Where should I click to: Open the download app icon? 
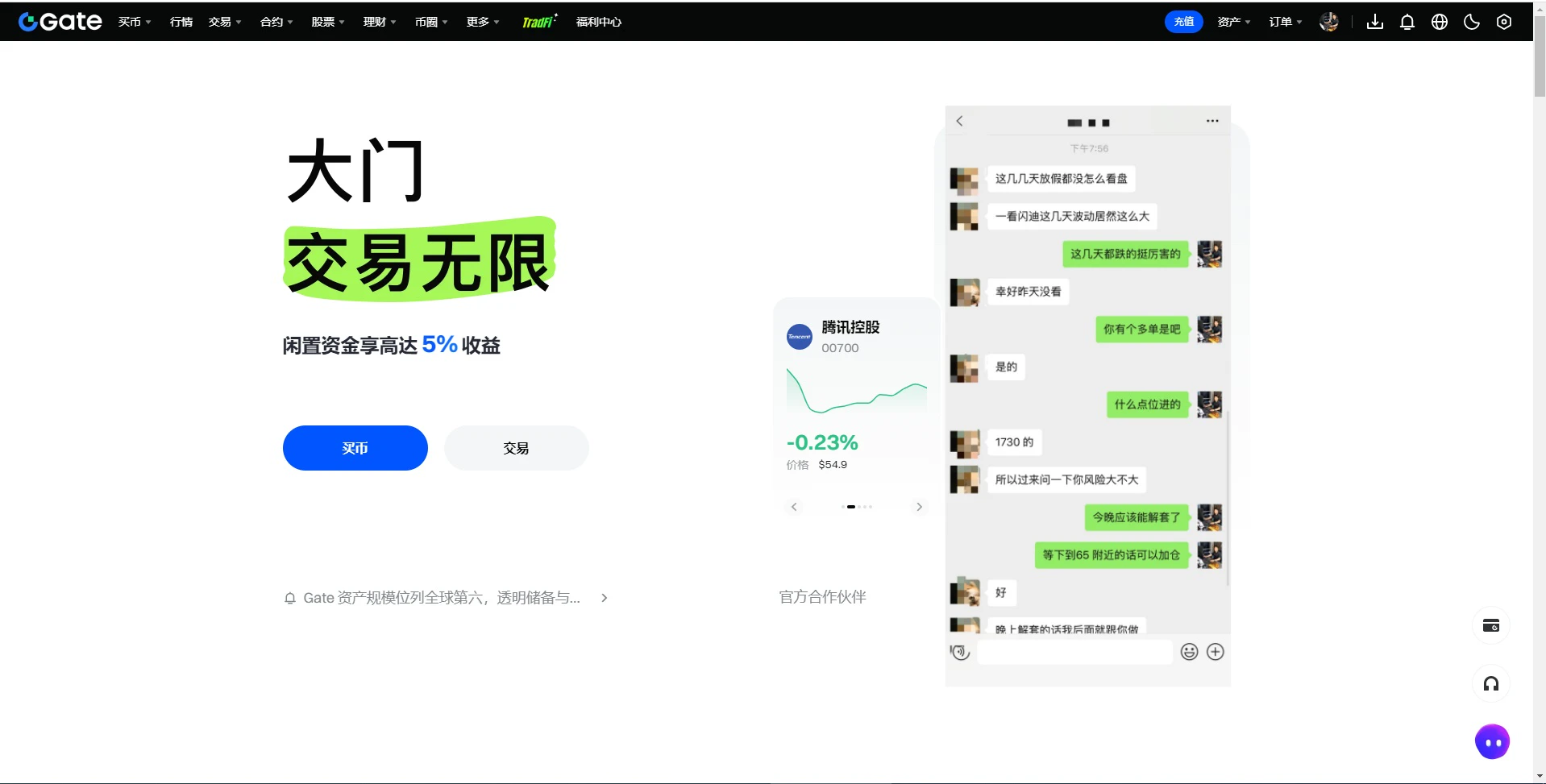[1375, 22]
